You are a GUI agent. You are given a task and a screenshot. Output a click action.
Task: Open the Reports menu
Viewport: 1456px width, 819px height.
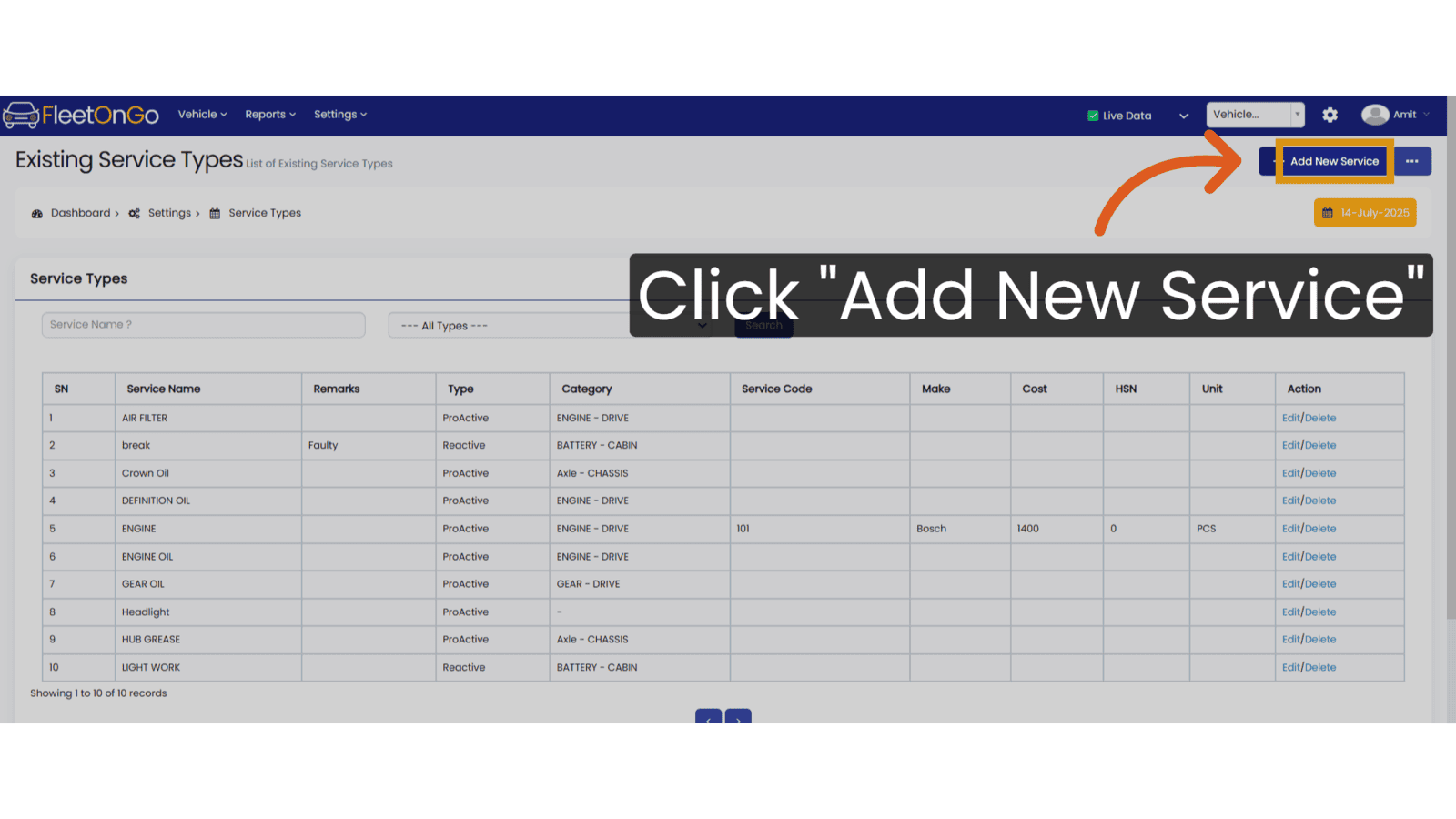pyautogui.click(x=270, y=115)
